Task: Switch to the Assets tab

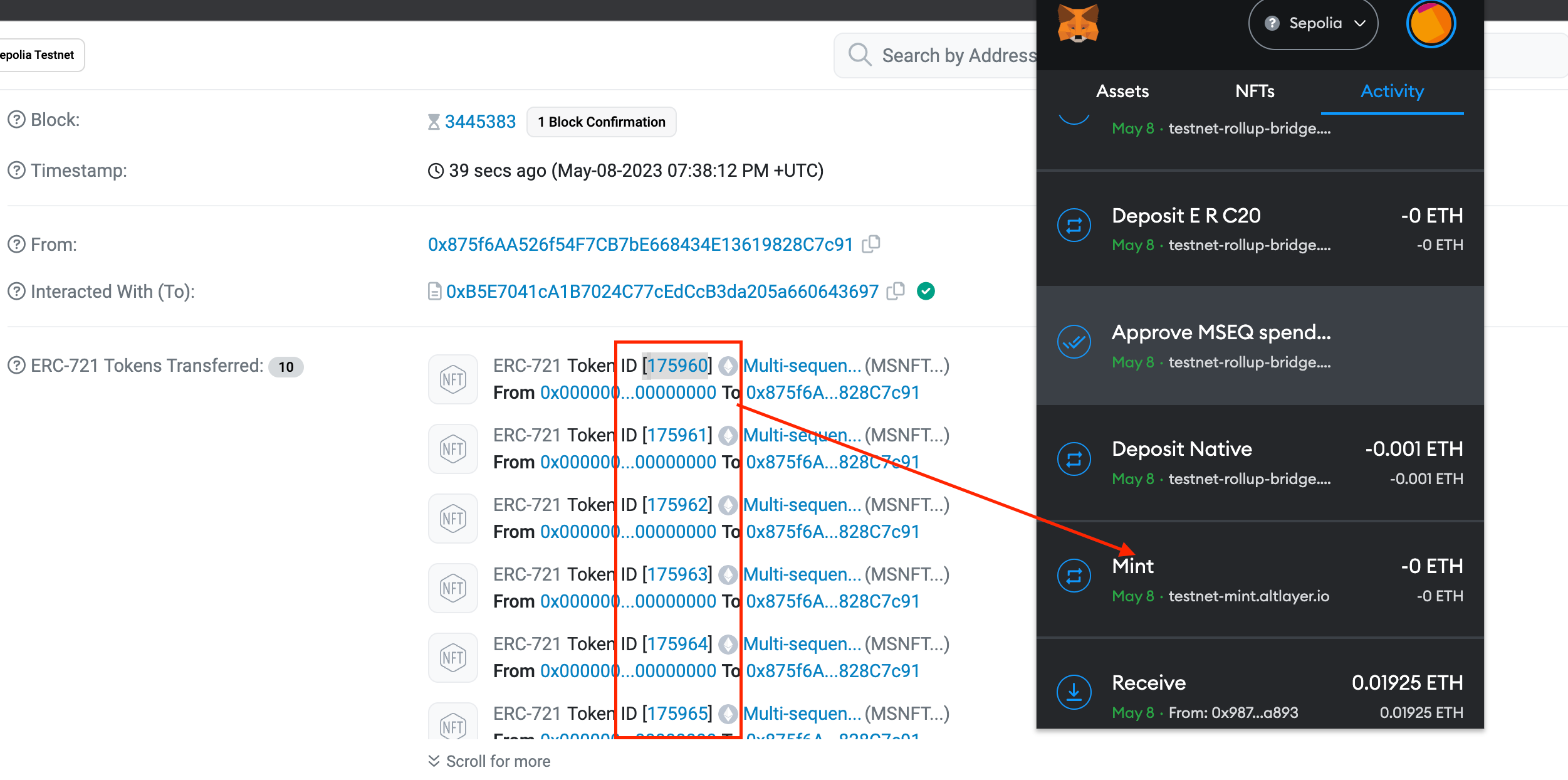Action: click(x=1122, y=92)
